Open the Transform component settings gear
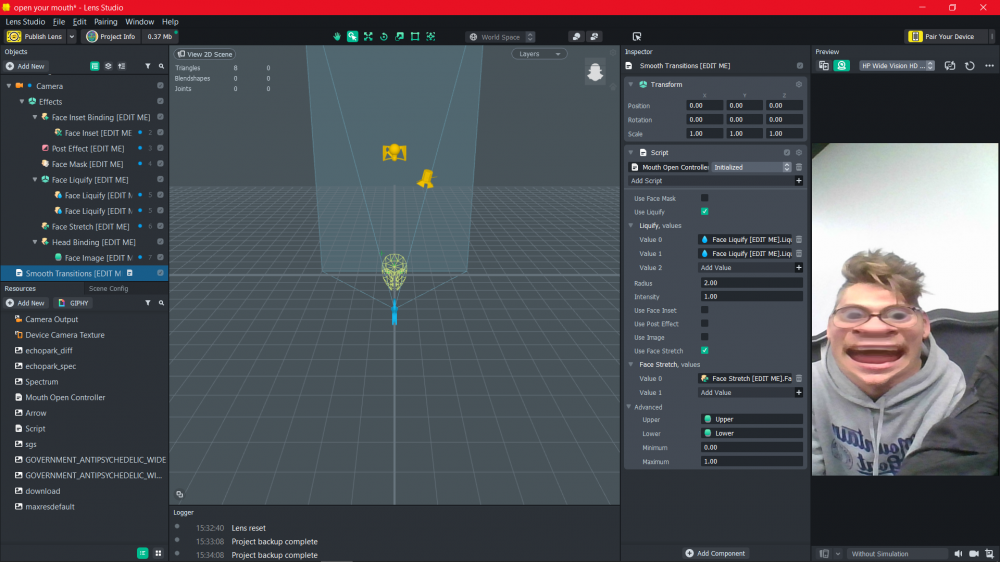This screenshot has height=562, width=1000. (798, 85)
